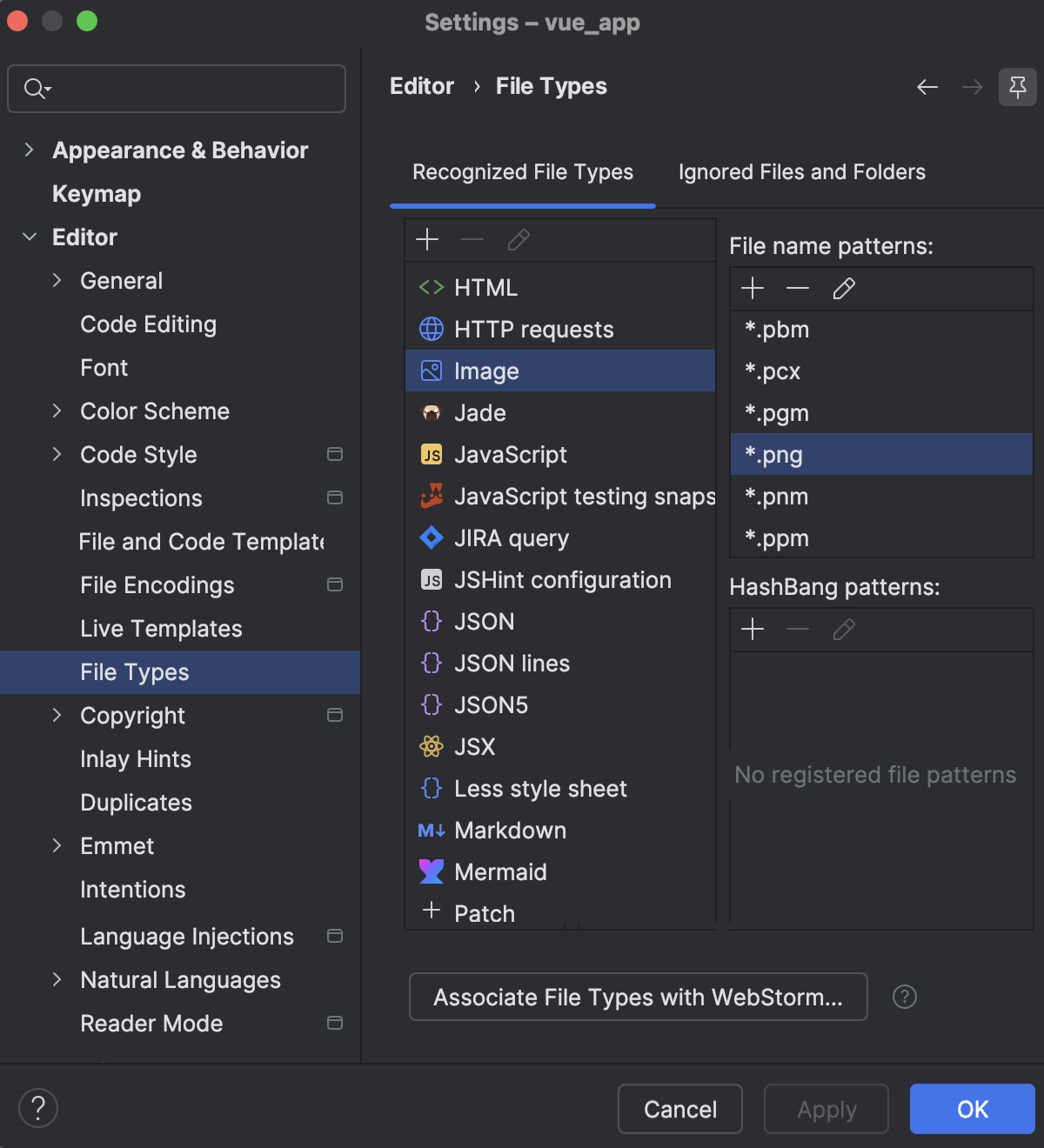Click the Jade file type icon
Viewport: 1044px width, 1148px height.
click(432, 413)
